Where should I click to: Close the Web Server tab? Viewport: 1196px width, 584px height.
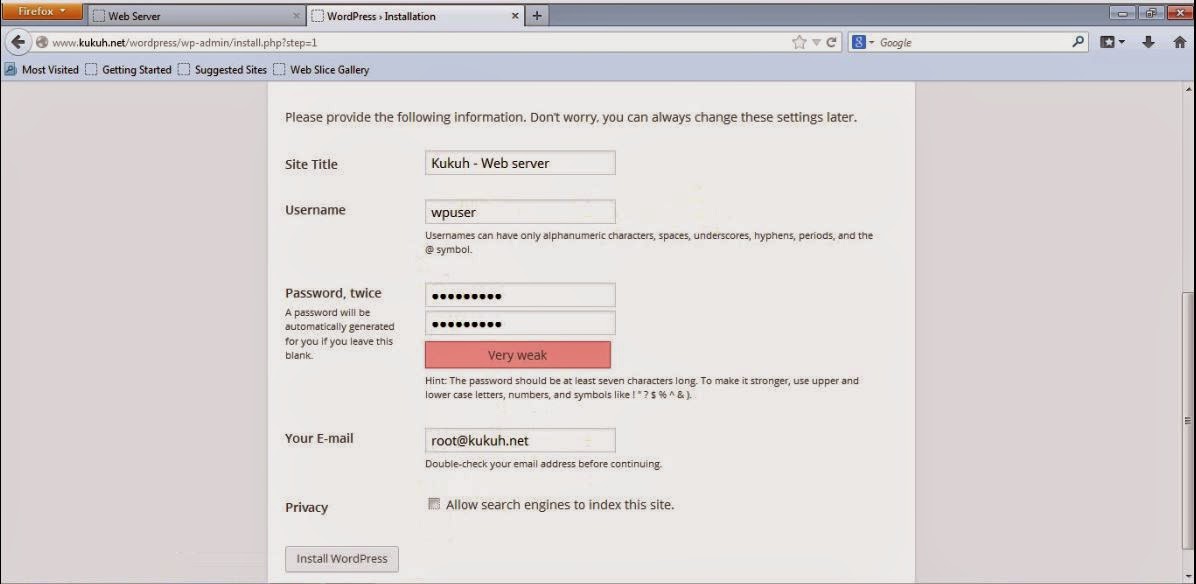[297, 15]
